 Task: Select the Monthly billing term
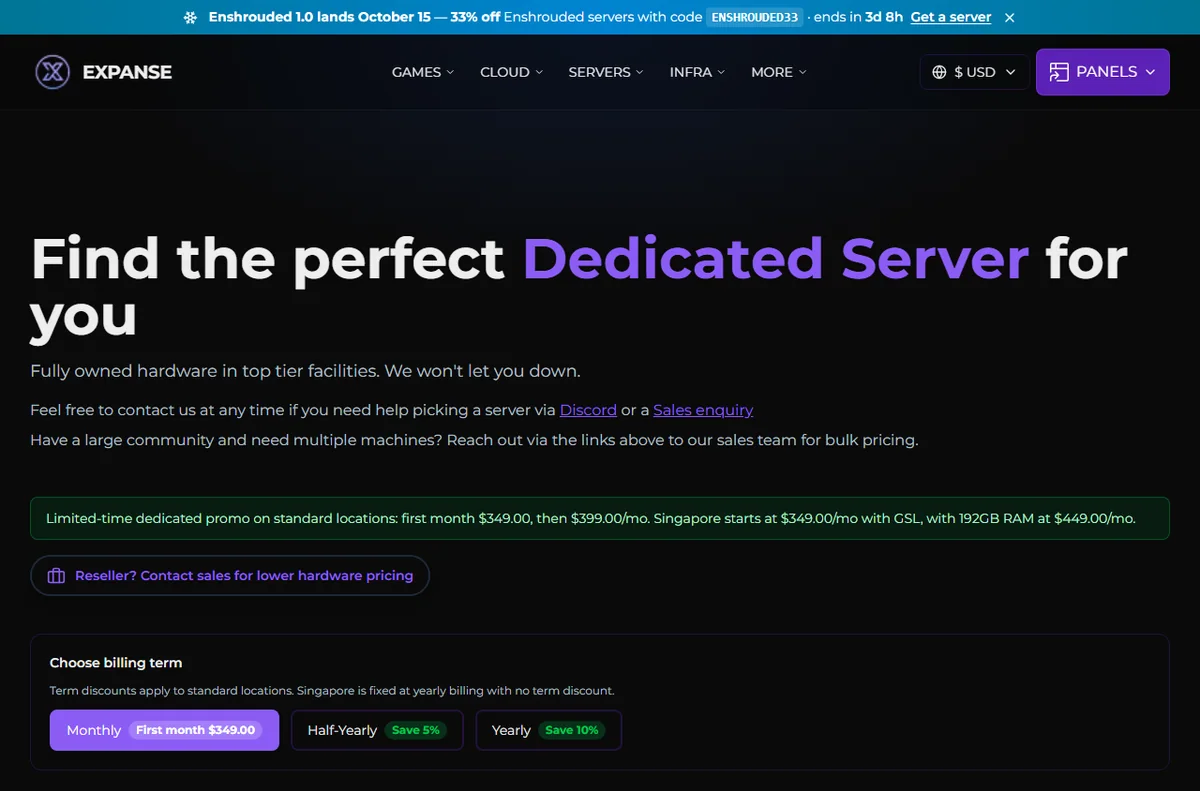pos(164,730)
